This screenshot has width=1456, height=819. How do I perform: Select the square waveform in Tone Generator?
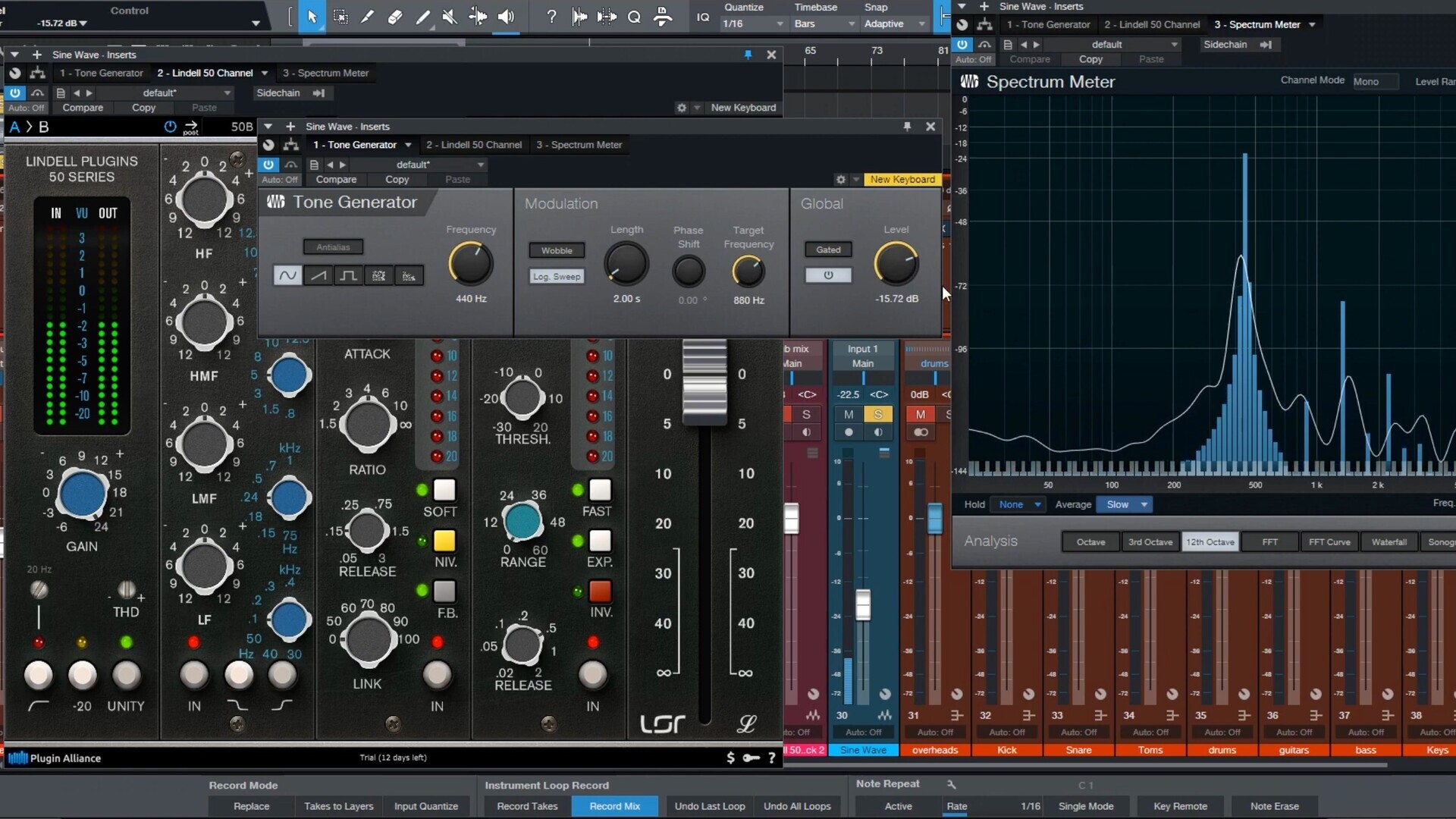[348, 275]
